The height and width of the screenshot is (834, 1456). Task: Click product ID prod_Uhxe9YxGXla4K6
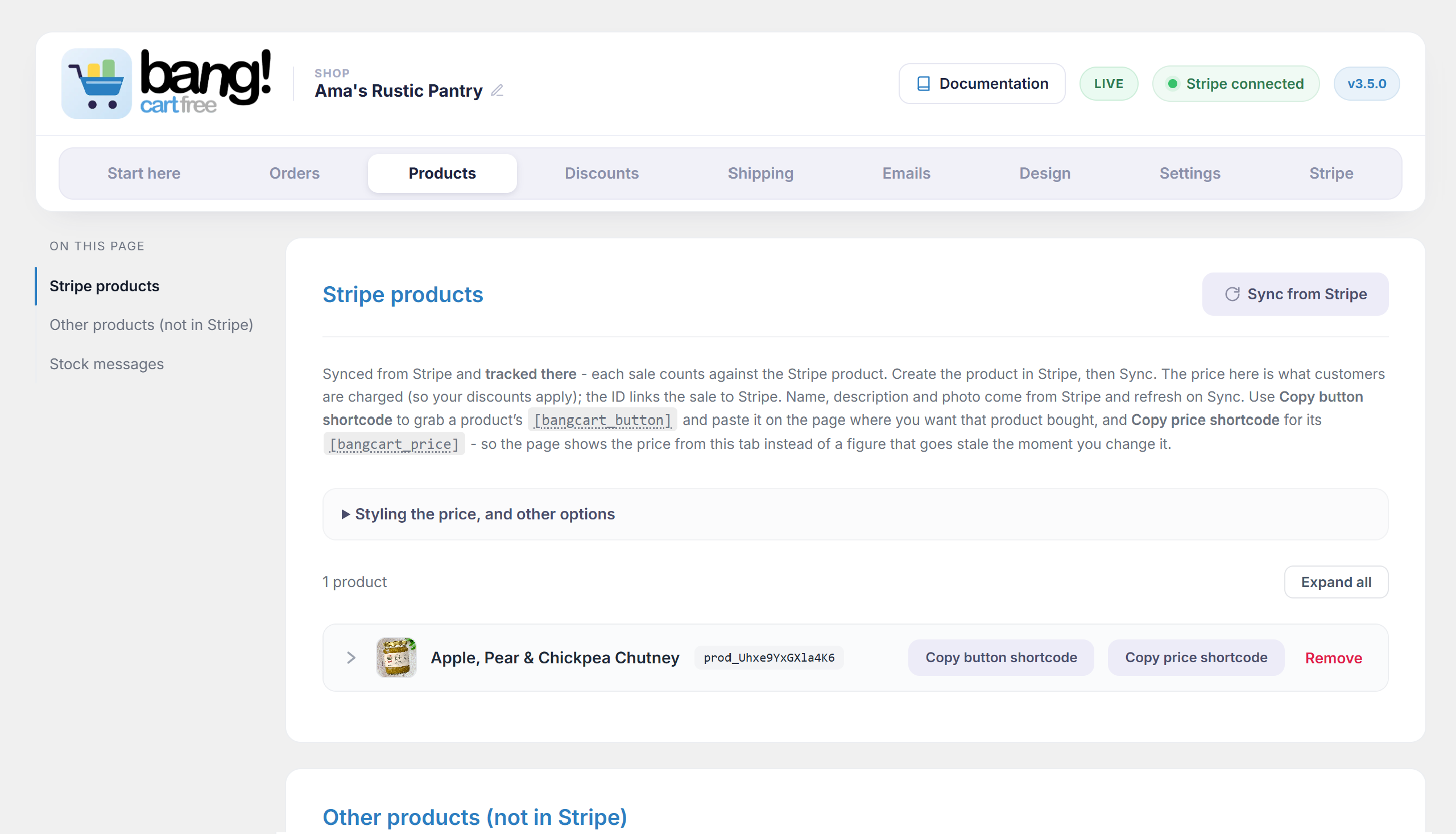coord(768,658)
